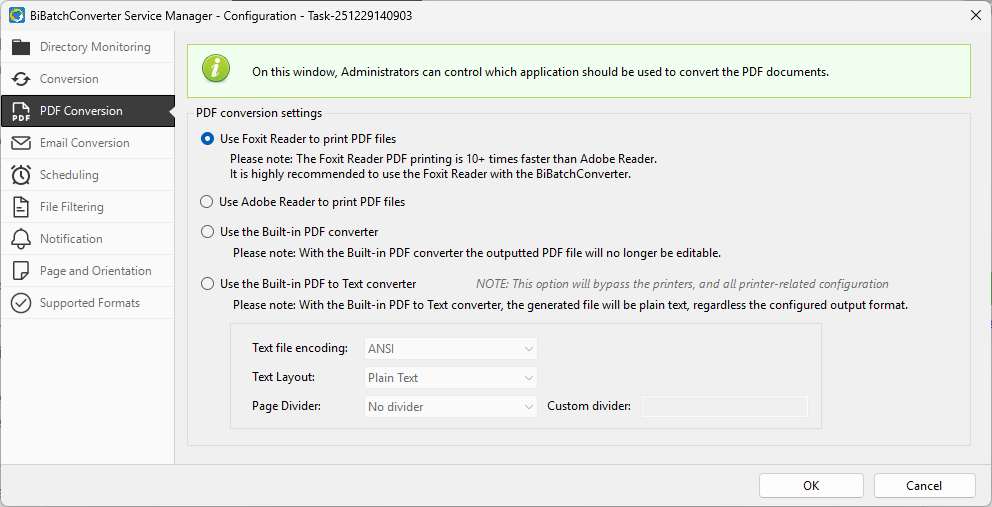992x507 pixels.
Task: Switch to the PDF Conversion tab
Action: click(81, 111)
